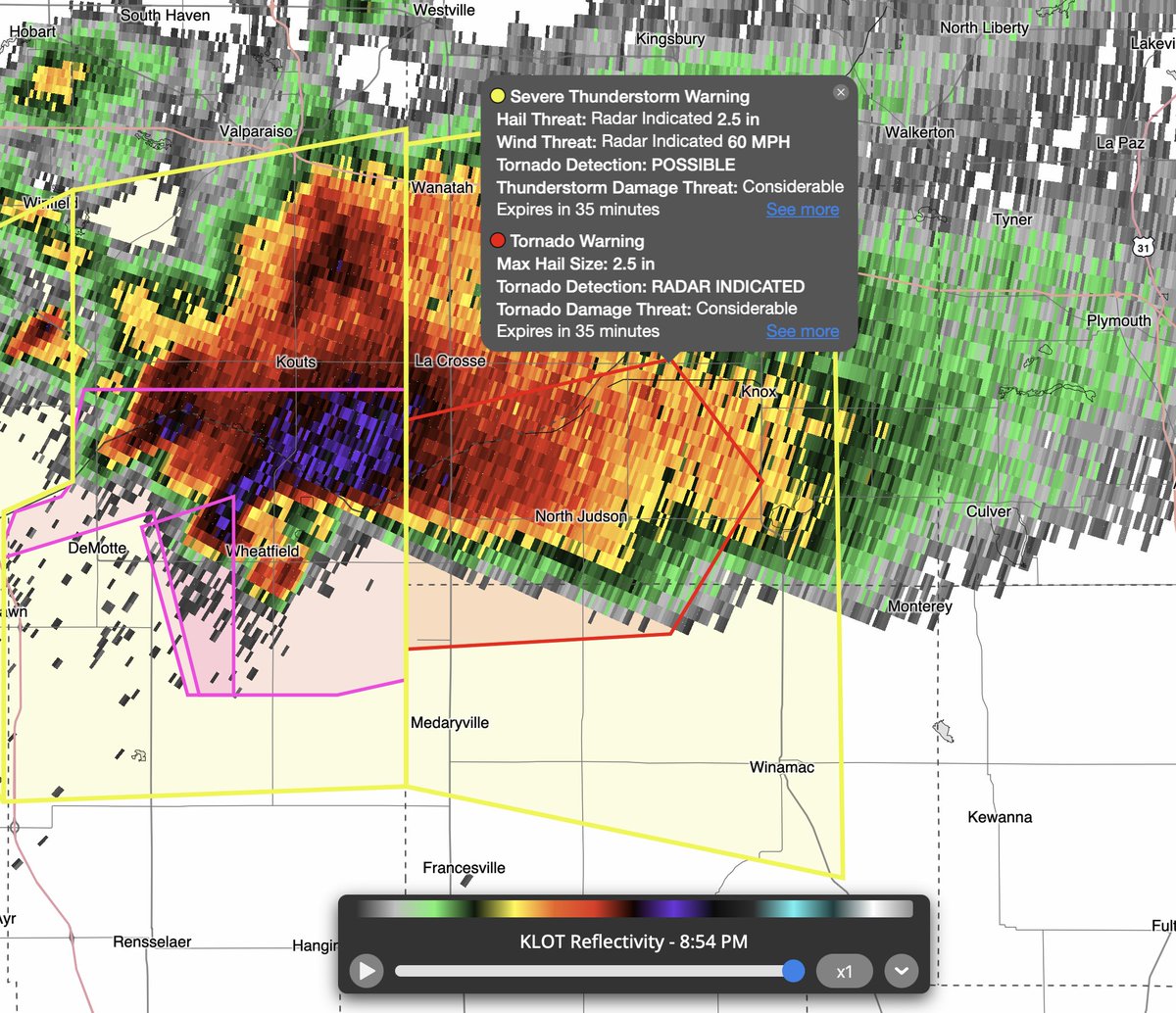Click the South Haven town label
The height and width of the screenshot is (1013, 1176).
[165, 16]
